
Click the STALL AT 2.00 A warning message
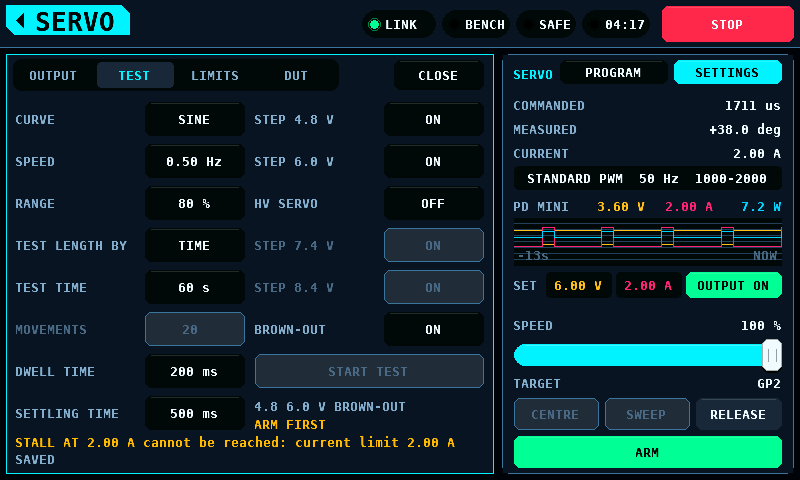coord(235,442)
